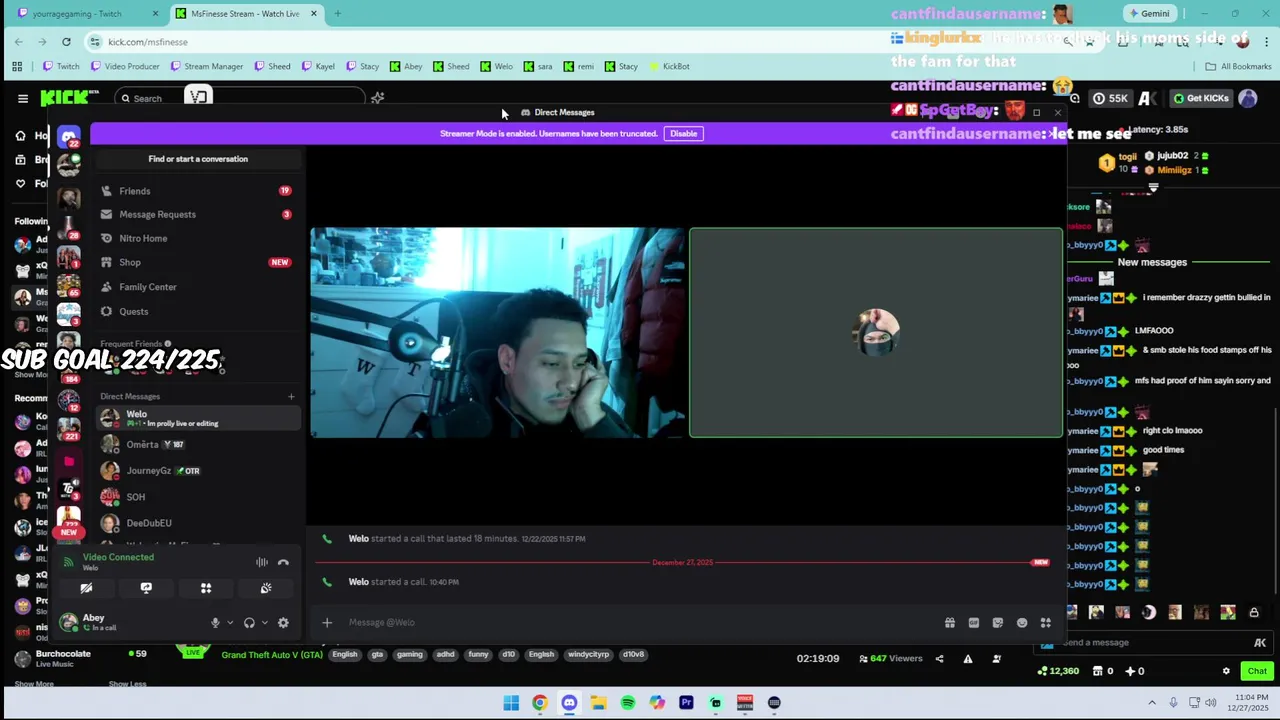
Task: Open Friends in Discord sidebar
Action: (197, 191)
